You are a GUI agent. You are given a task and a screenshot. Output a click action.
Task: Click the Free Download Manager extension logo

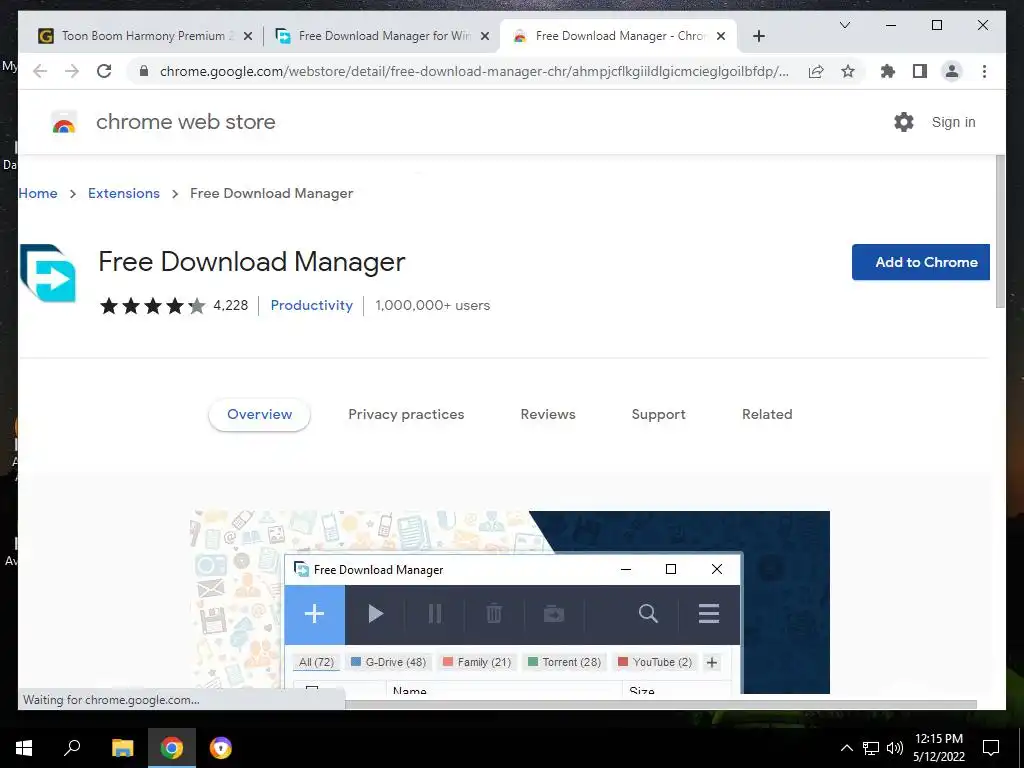48,273
